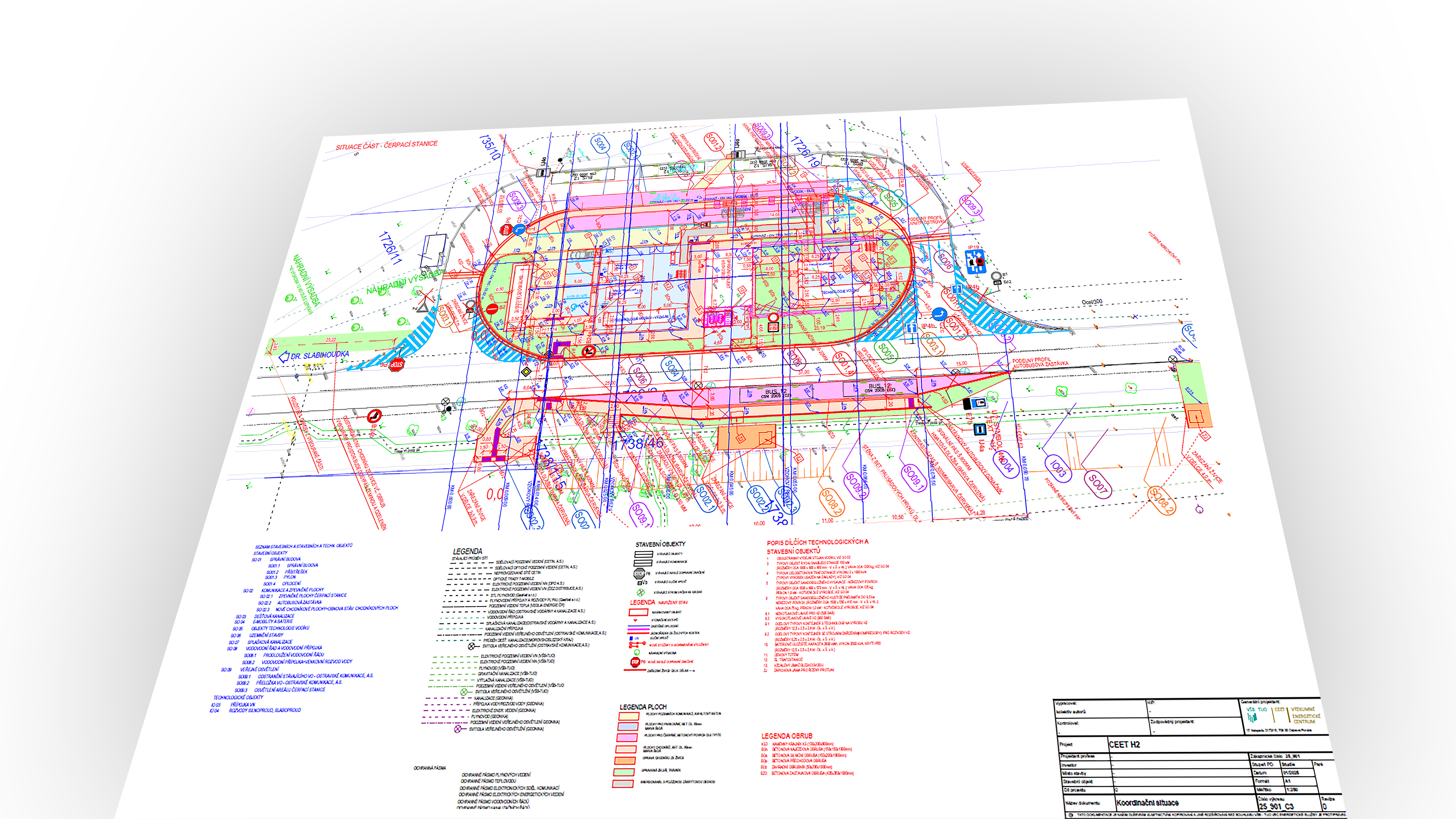The width and height of the screenshot is (1456, 819).
Task: Click the gray STOP sign in Stavební objekty legend
Action: (x=639, y=573)
